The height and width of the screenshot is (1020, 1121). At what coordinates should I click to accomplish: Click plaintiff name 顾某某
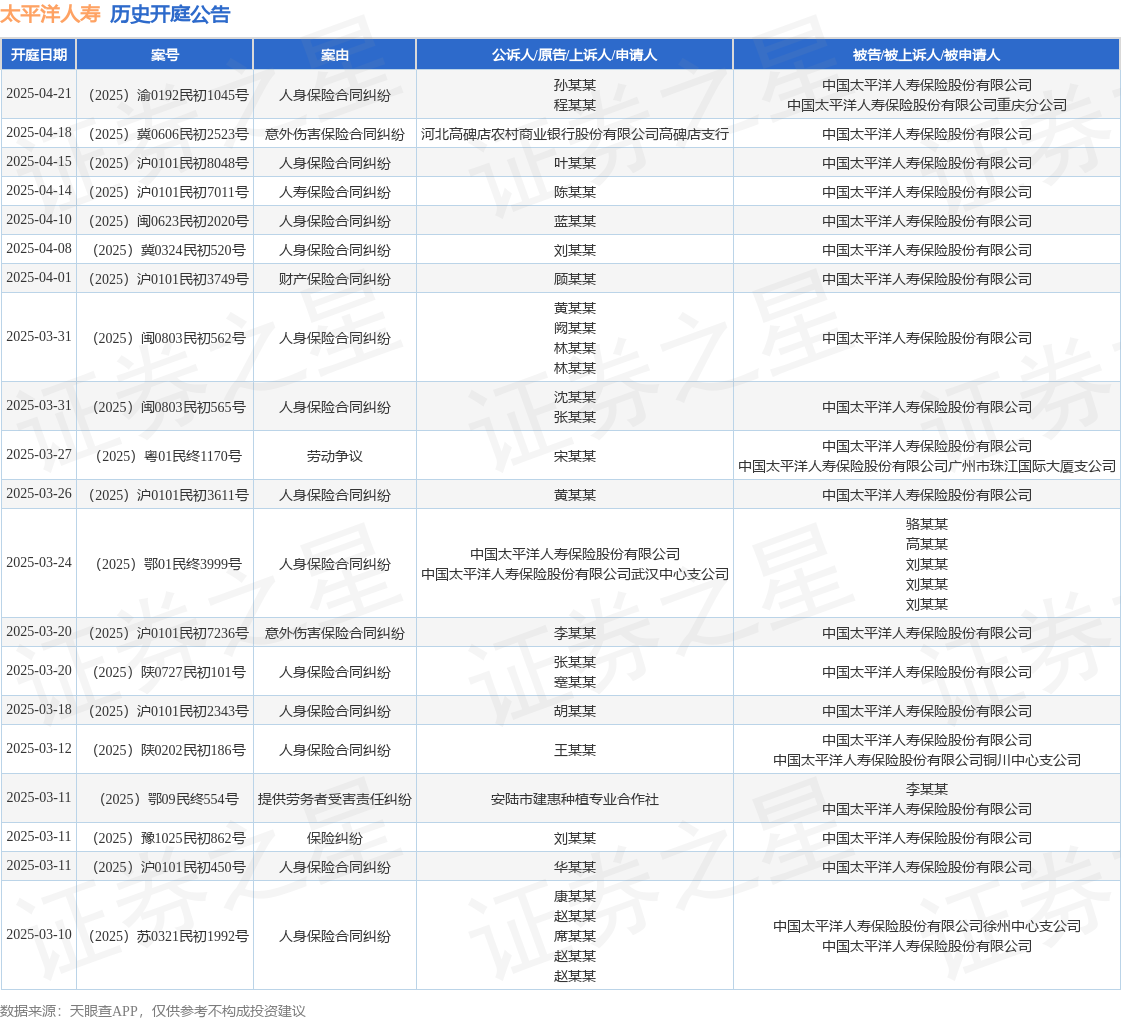coord(575,279)
